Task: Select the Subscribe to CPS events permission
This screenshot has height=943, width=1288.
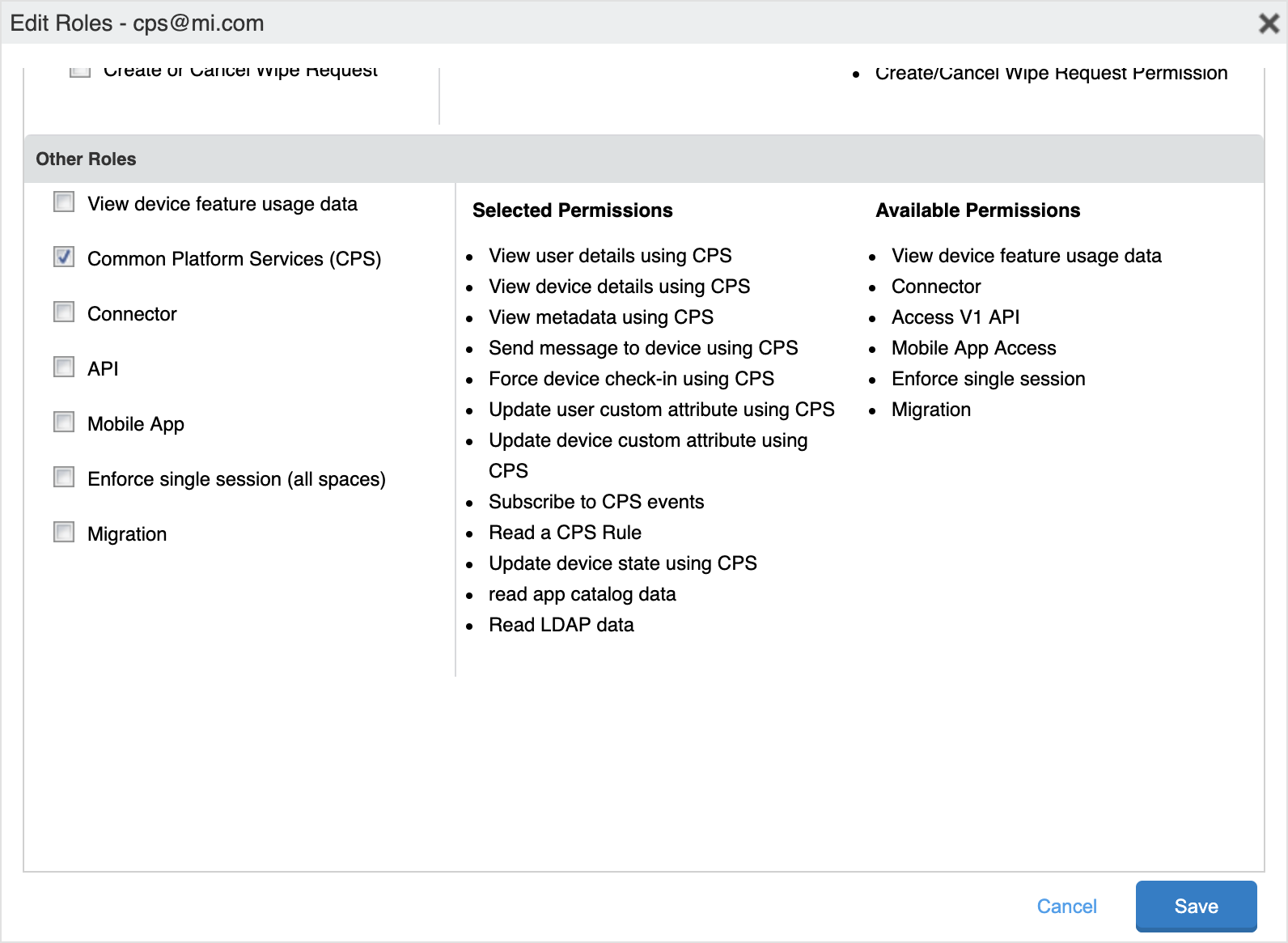Action: pyautogui.click(x=596, y=502)
